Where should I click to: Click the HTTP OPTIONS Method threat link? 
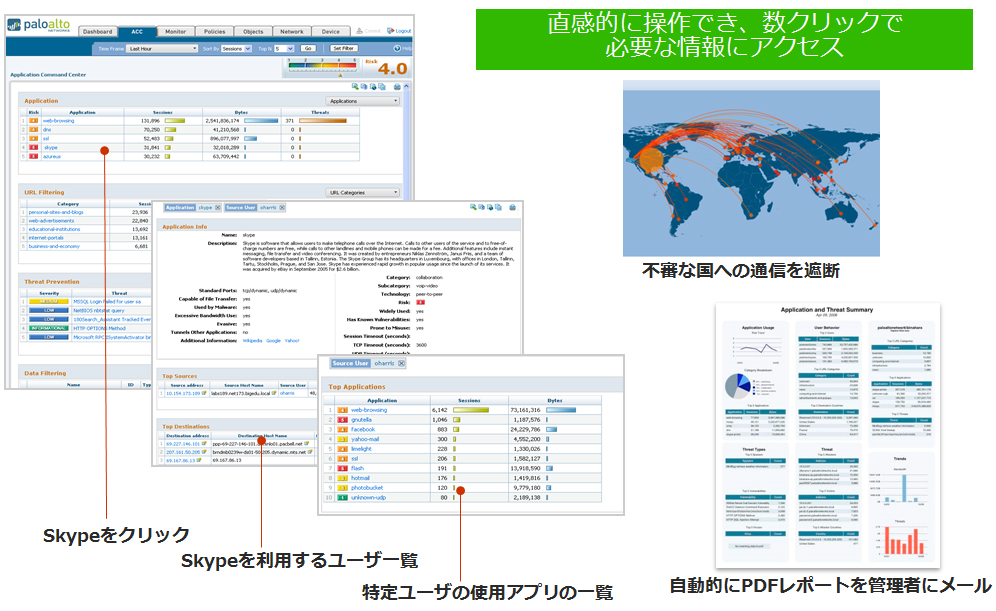(99, 328)
